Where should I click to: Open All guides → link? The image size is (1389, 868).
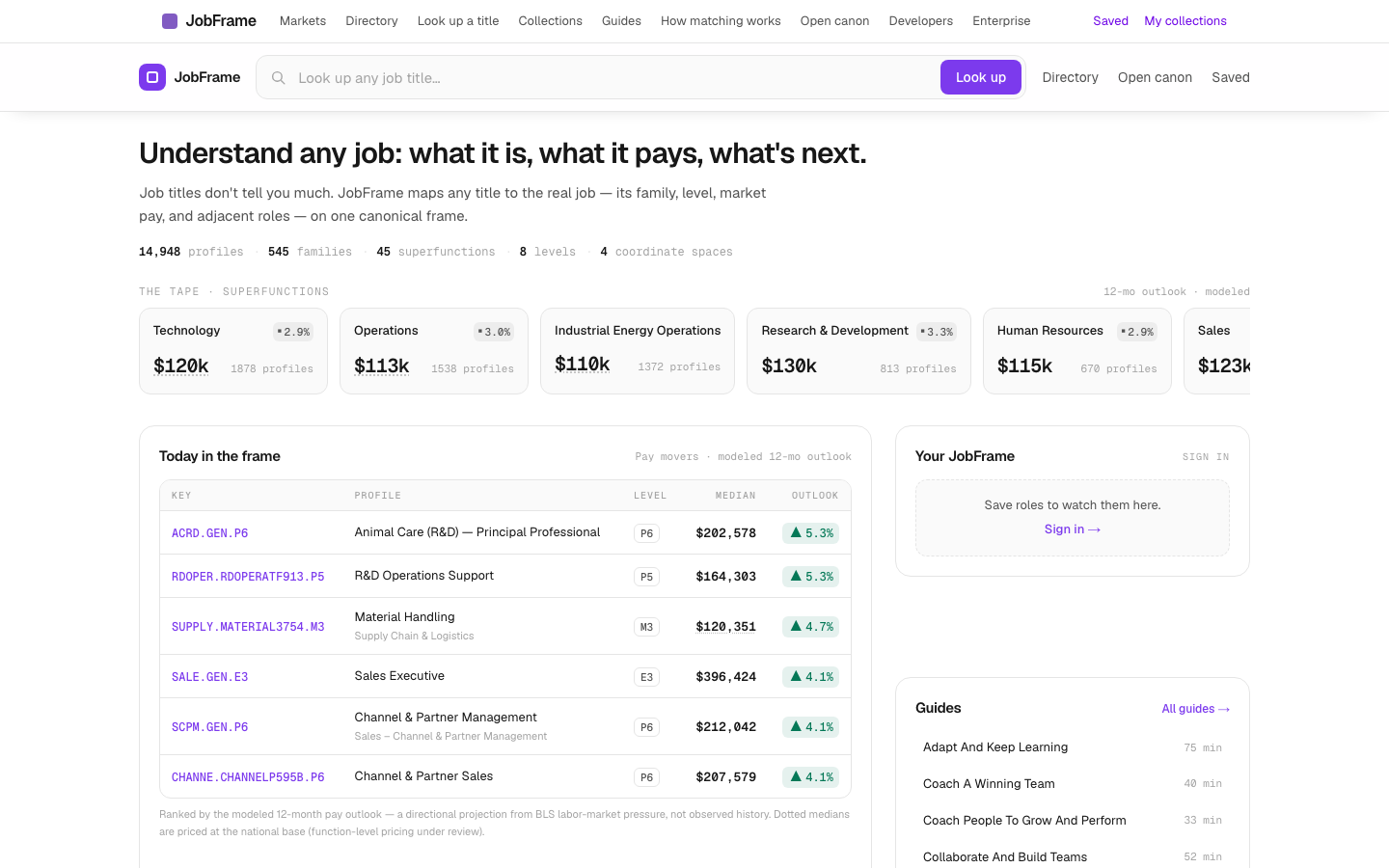1196,709
